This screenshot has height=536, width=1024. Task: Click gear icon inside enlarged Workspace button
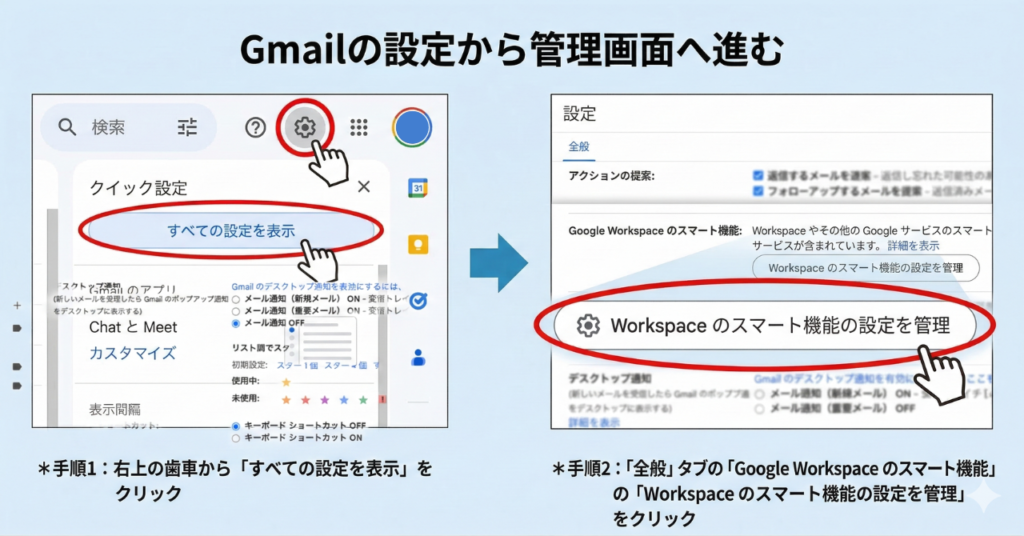588,325
